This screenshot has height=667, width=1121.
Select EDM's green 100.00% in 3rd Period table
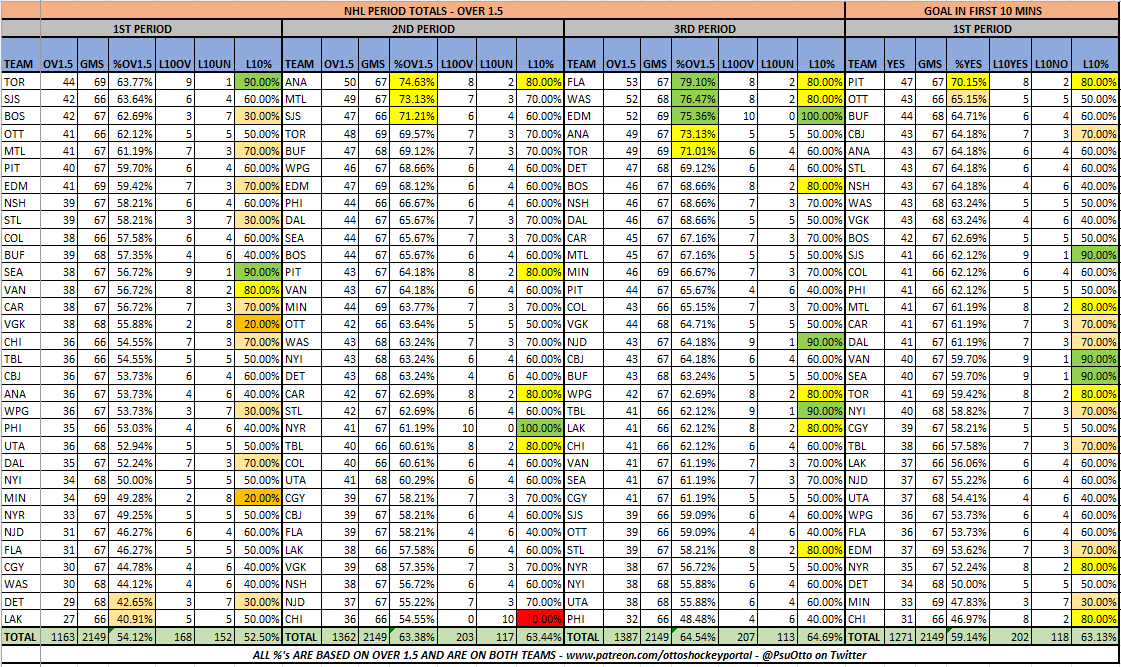click(821, 117)
